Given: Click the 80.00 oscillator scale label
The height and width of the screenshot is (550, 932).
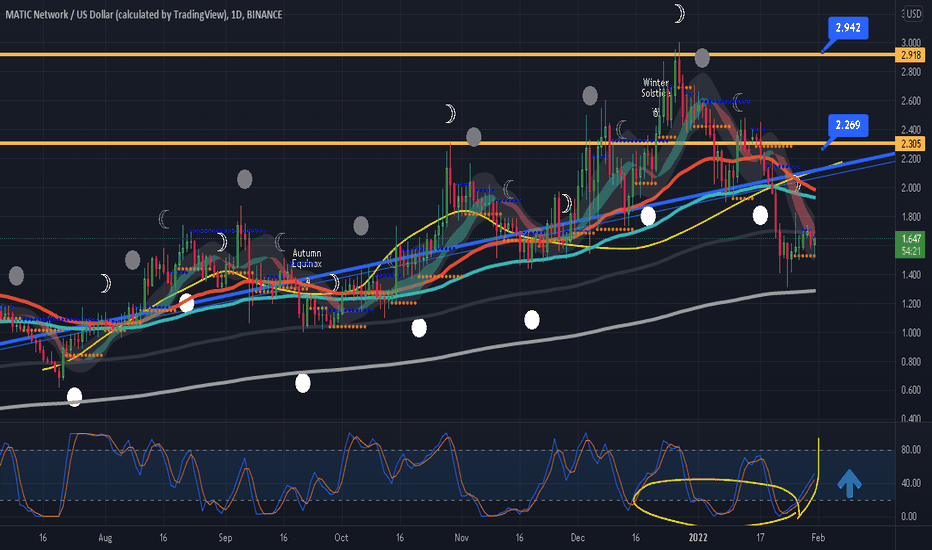Looking at the screenshot, I should (911, 450).
